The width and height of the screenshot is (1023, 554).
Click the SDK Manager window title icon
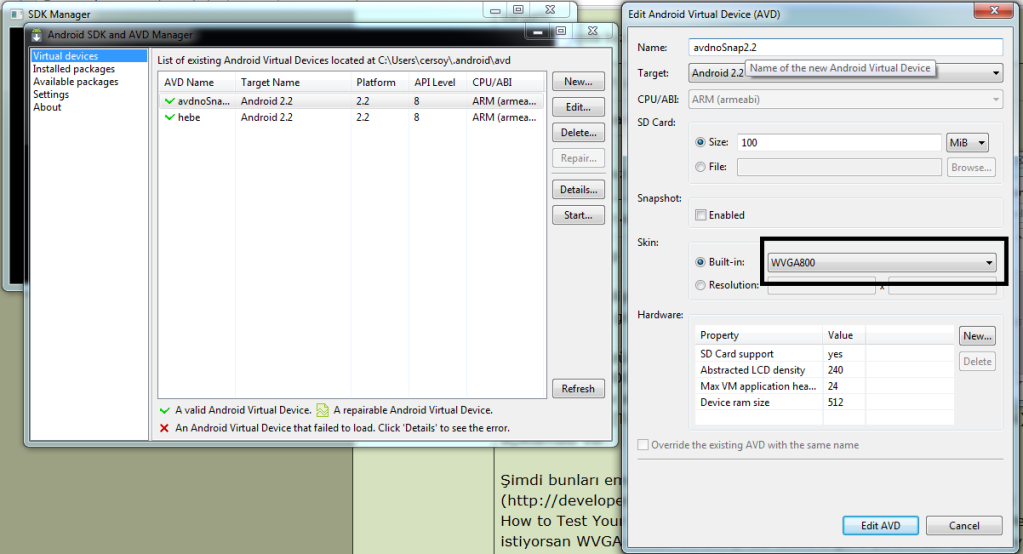point(14,14)
